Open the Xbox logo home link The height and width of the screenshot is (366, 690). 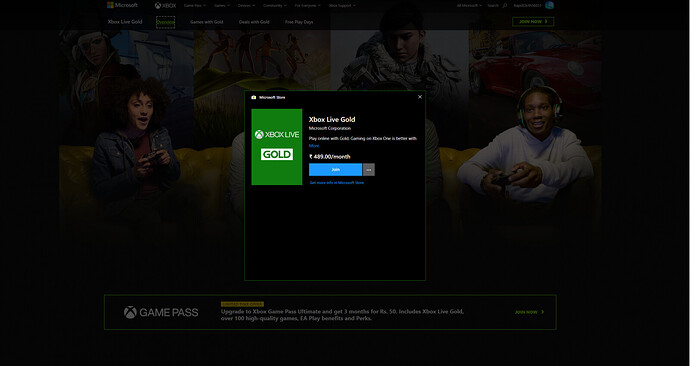click(x=165, y=6)
